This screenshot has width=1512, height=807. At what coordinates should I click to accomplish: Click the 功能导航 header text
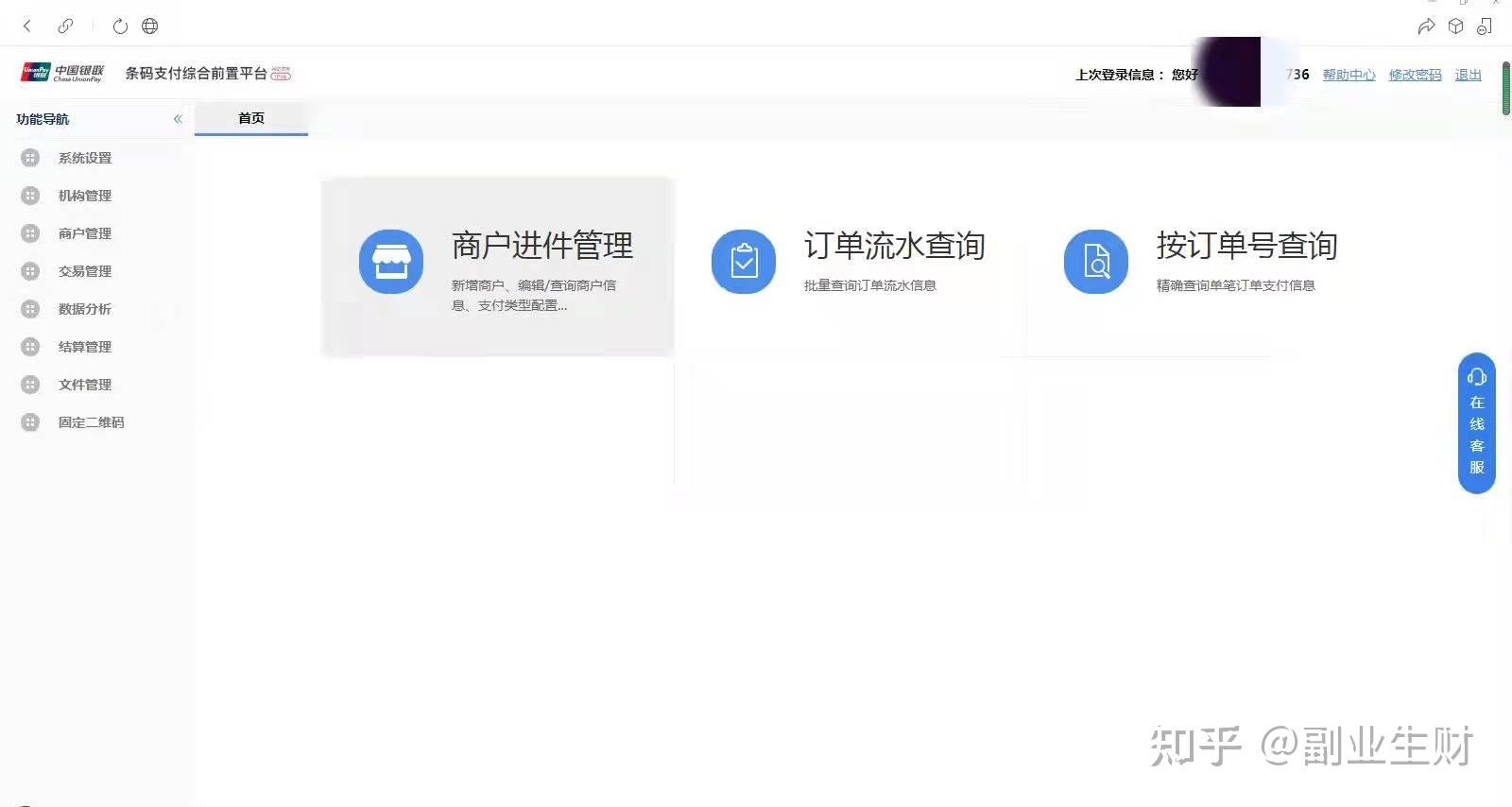pos(43,119)
